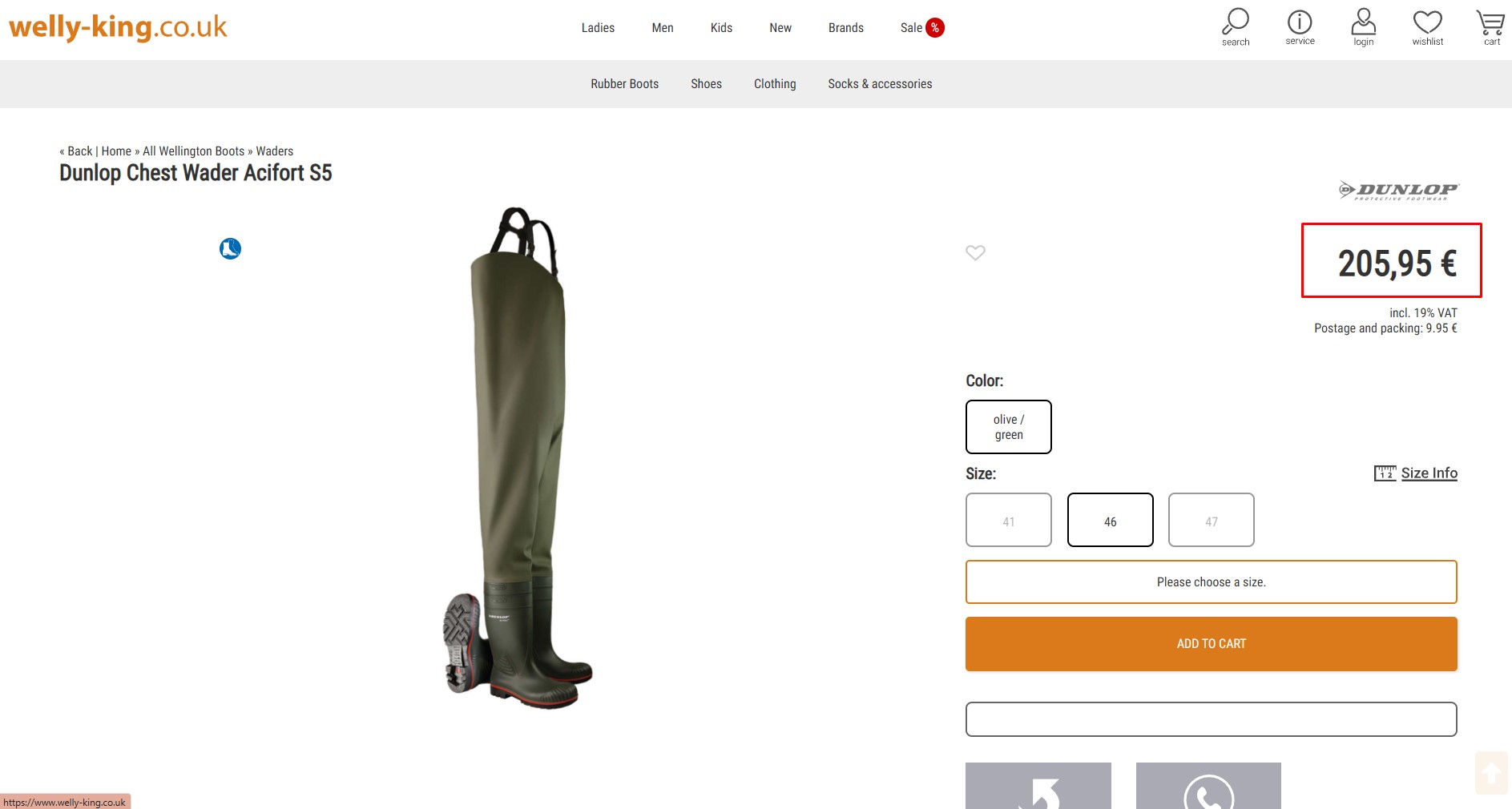The image size is (1512, 809).
Task: Click 'incl. 19% VAT' text
Action: (1423, 313)
